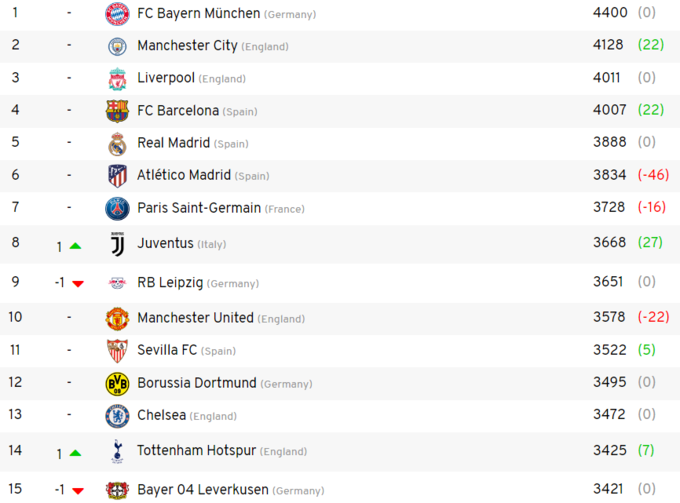Viewport: 680px width, 503px height.
Task: Click the Paris Saint-Germain club crest
Action: [x=117, y=208]
